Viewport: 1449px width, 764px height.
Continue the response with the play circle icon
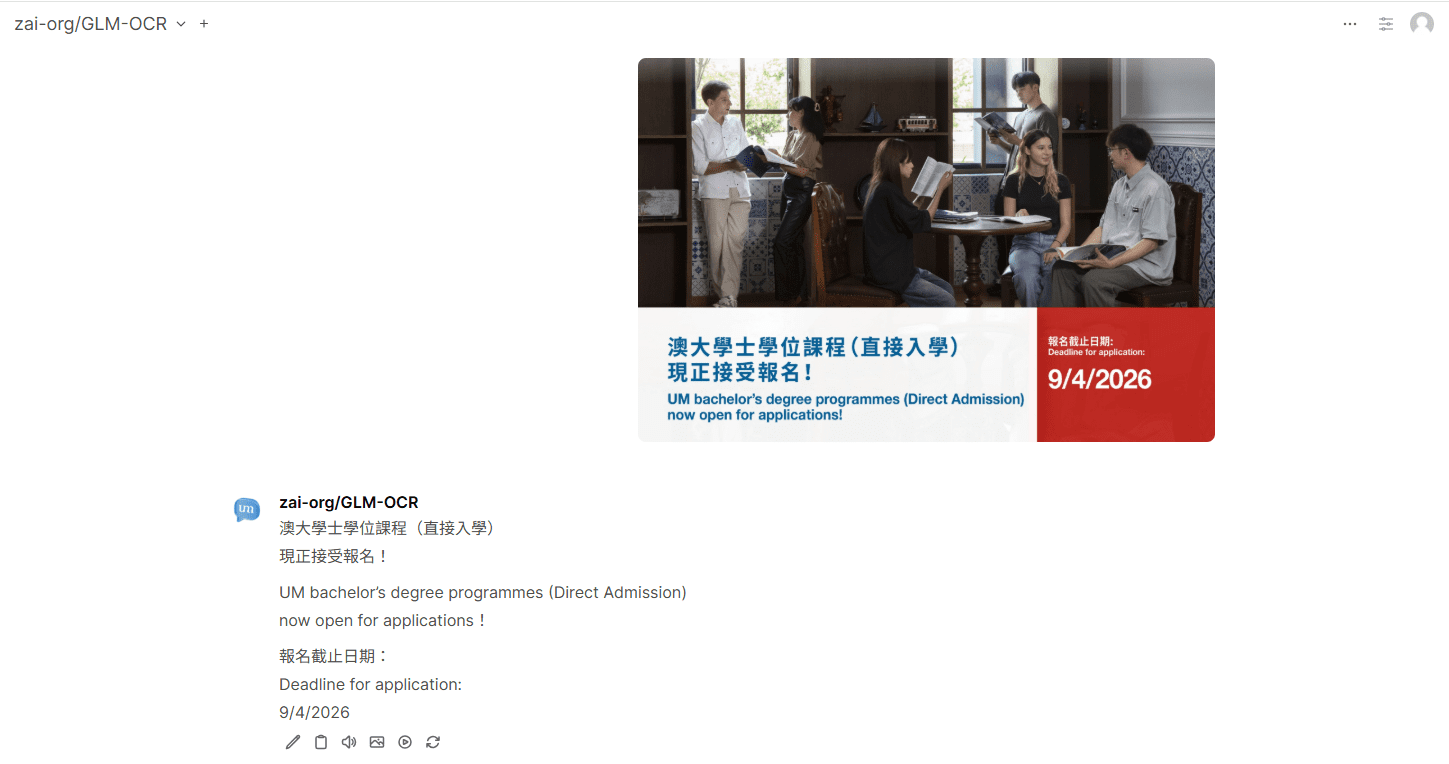405,742
